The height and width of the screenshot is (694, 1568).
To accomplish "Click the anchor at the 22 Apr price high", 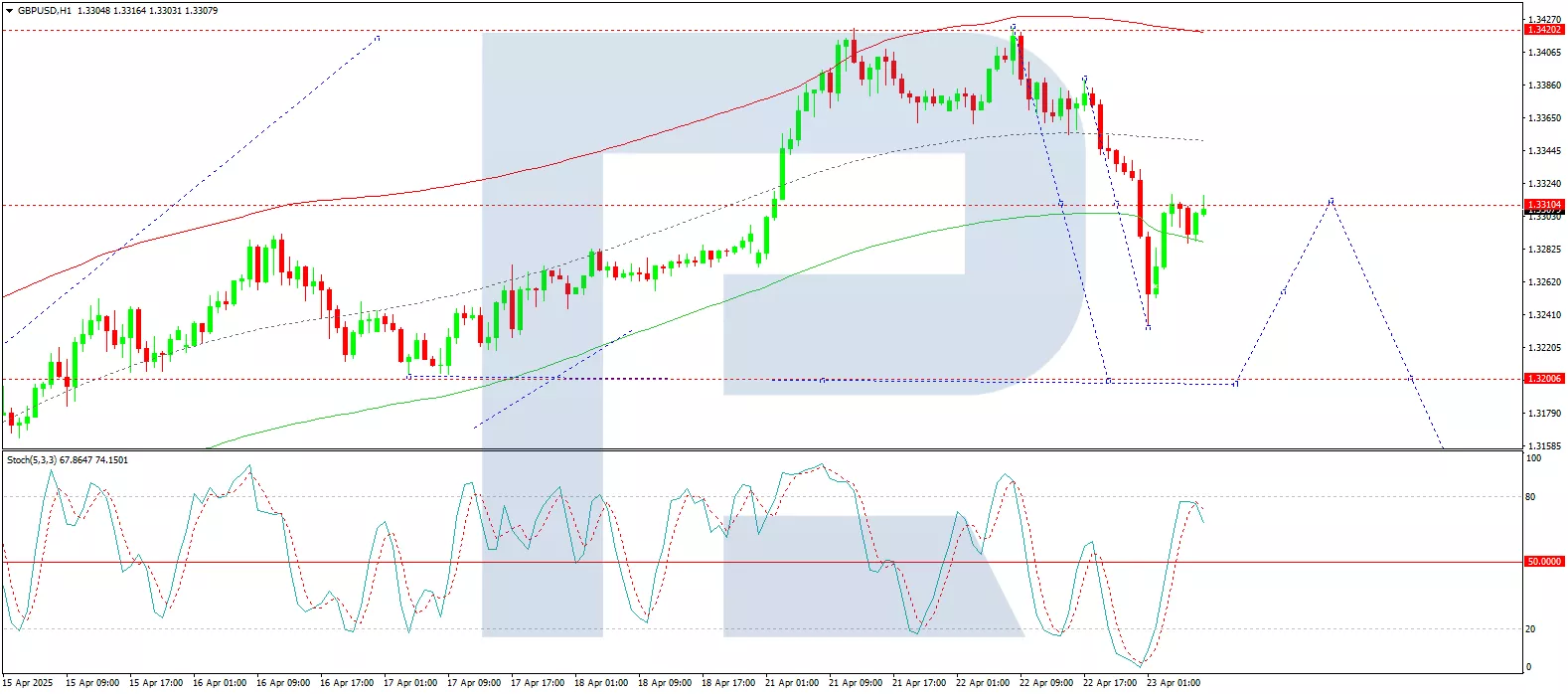I will (x=1013, y=27).
